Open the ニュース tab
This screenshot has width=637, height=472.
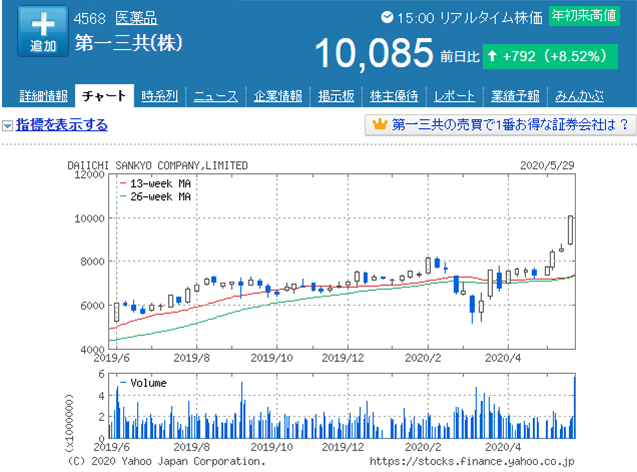[x=216, y=96]
